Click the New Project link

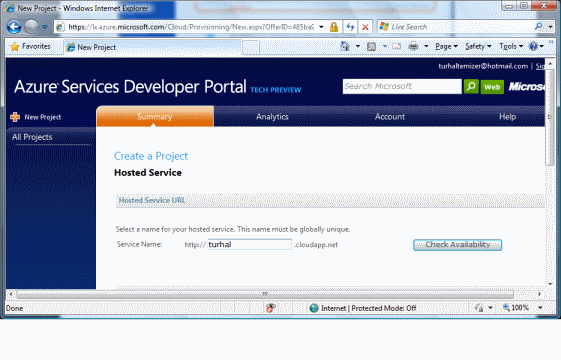(x=43, y=117)
